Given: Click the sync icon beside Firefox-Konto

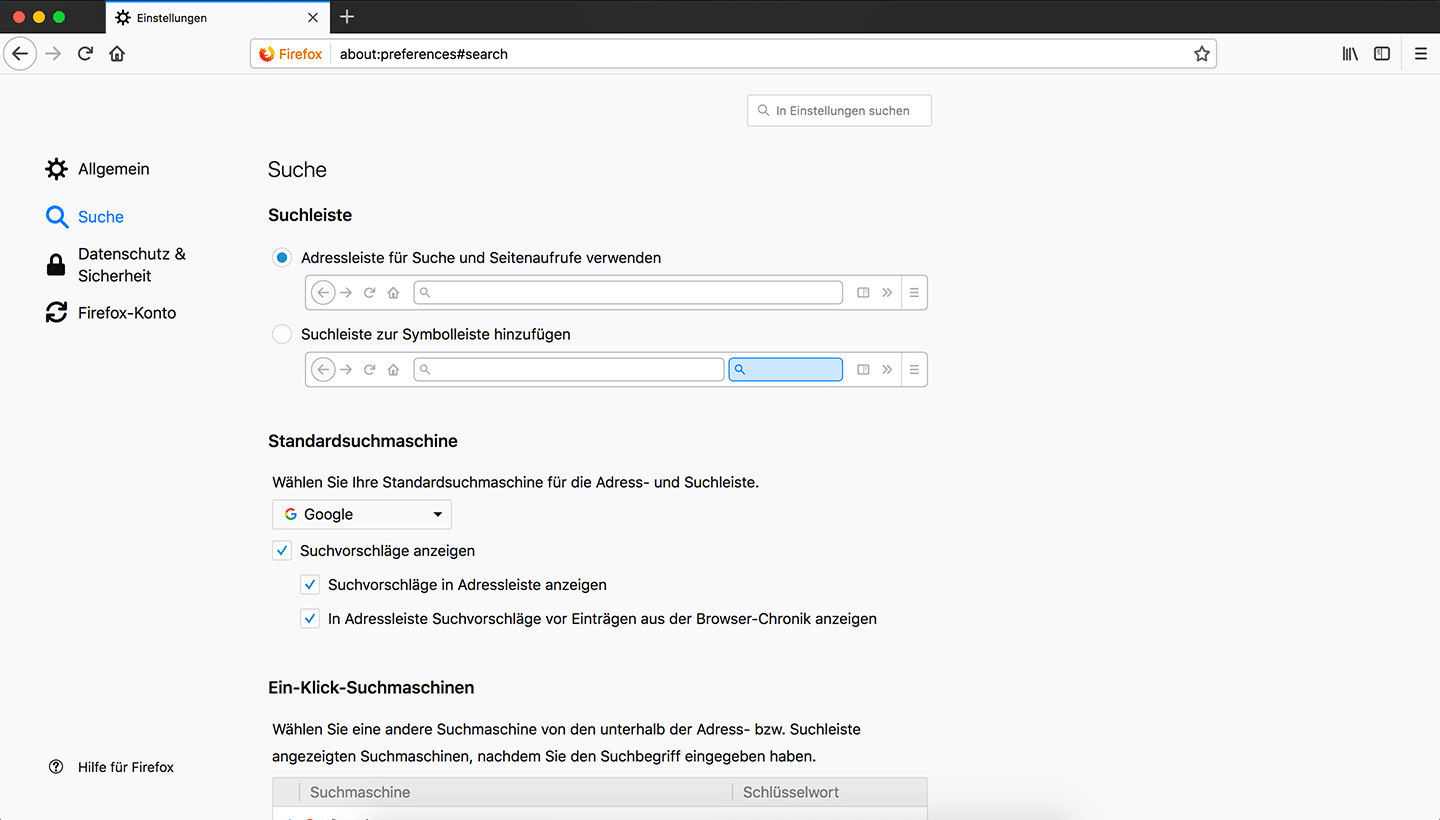Looking at the screenshot, I should [x=56, y=313].
